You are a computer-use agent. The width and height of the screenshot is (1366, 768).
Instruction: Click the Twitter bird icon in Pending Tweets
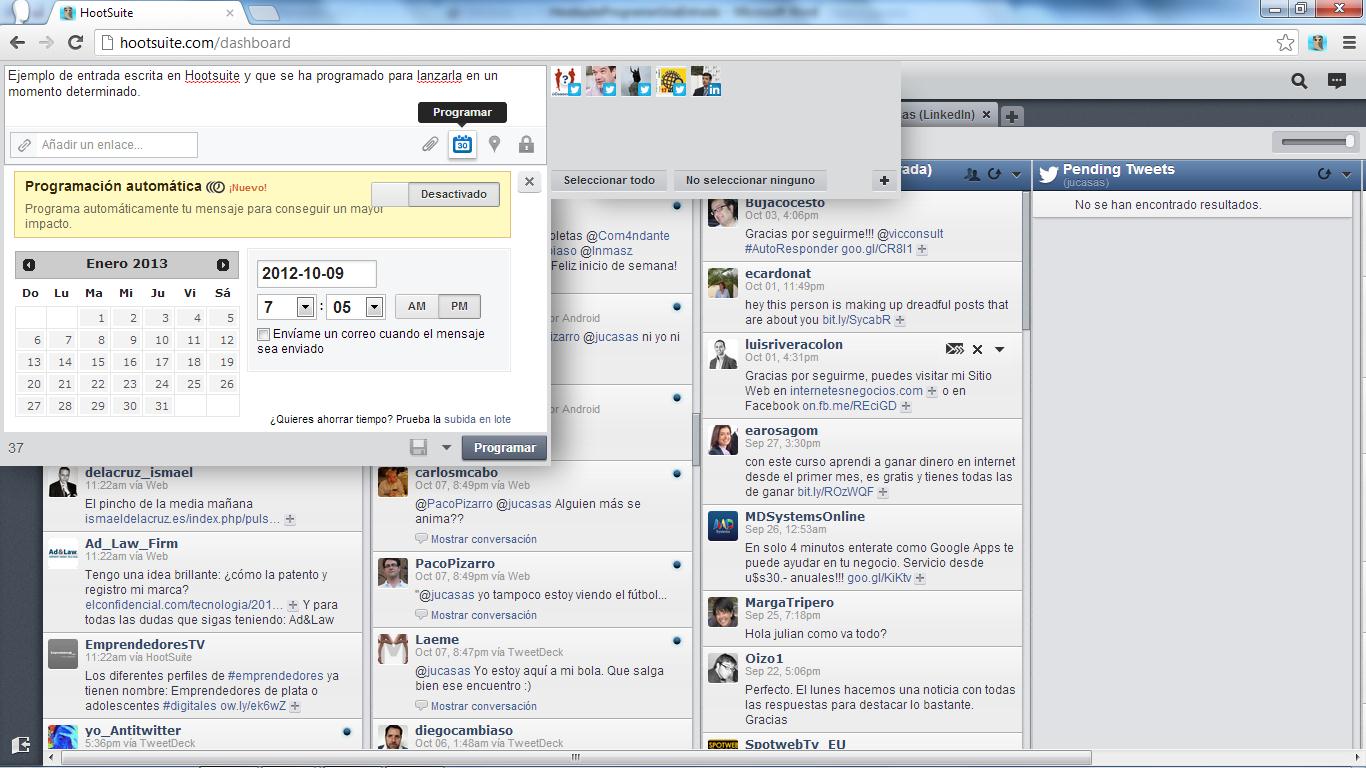click(x=1048, y=175)
